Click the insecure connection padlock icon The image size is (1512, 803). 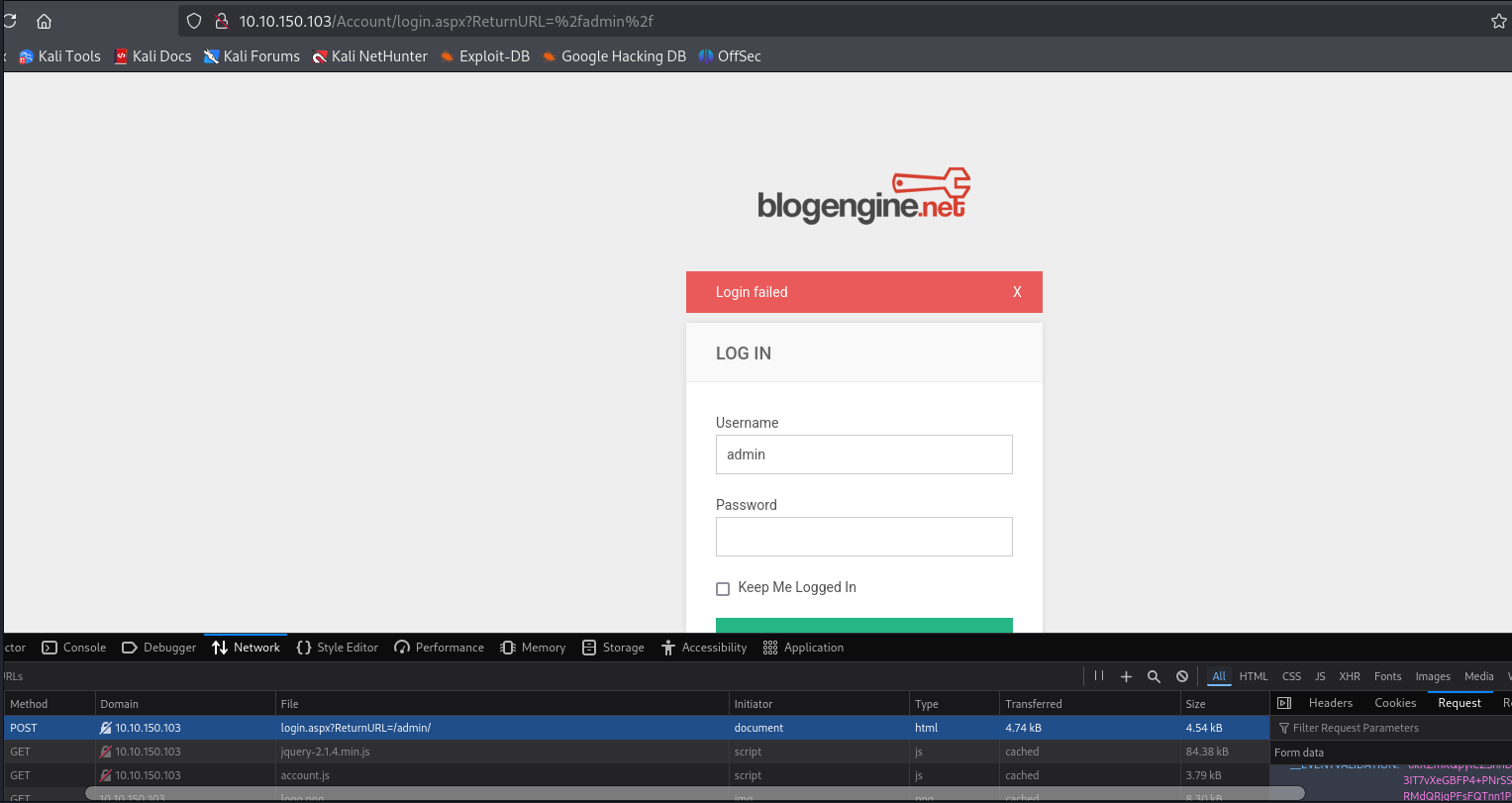coord(222,21)
